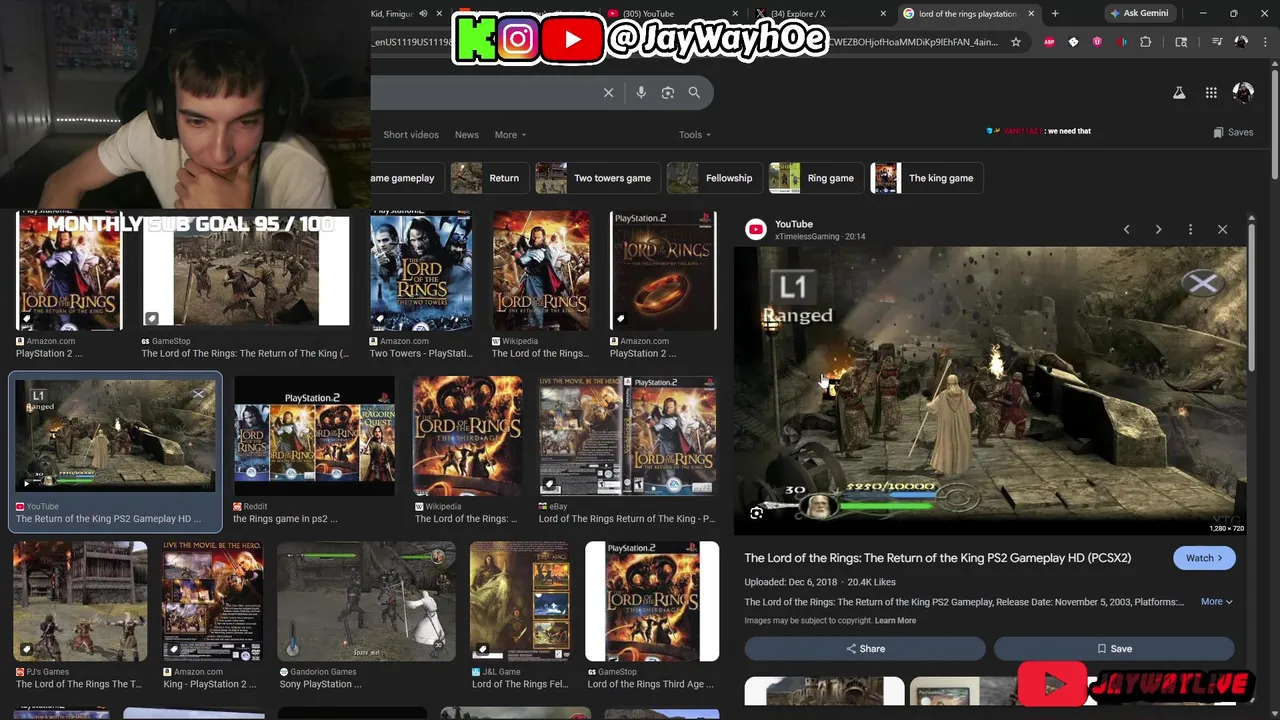
Task: Mute the tab playing audio
Action: pyautogui.click(x=423, y=13)
